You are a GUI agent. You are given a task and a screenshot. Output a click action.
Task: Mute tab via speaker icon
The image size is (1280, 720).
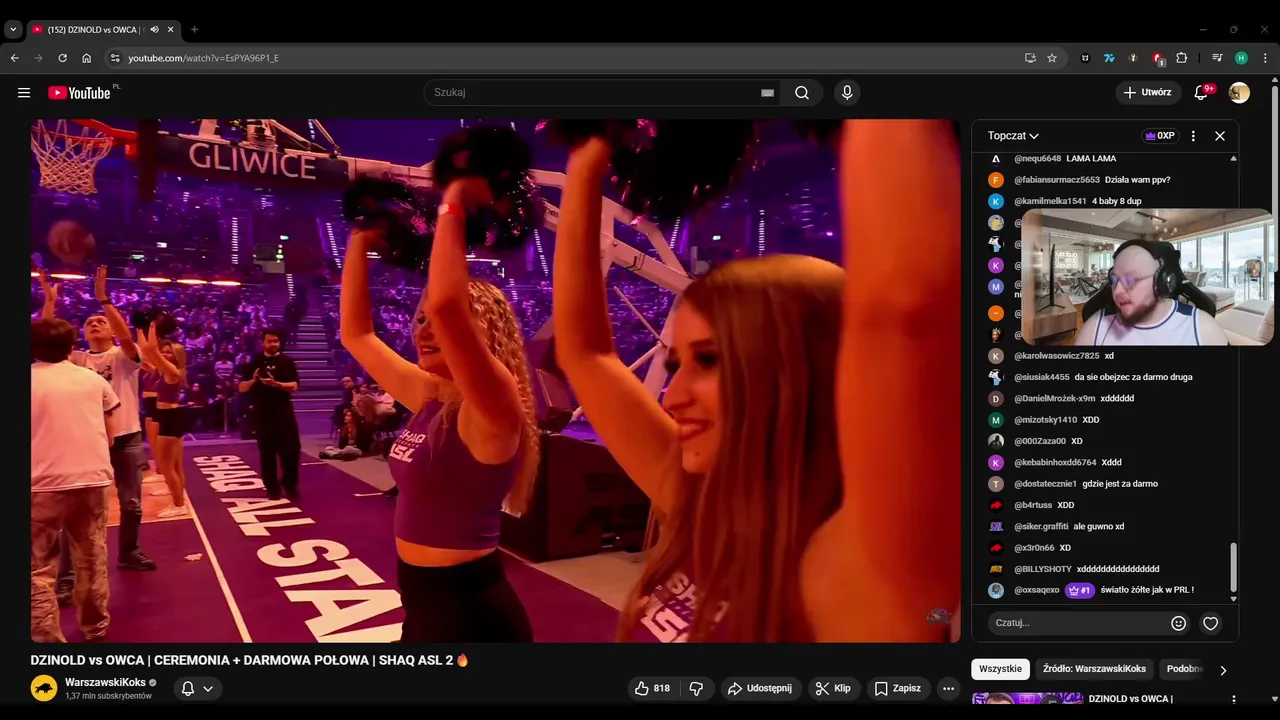[x=154, y=30]
